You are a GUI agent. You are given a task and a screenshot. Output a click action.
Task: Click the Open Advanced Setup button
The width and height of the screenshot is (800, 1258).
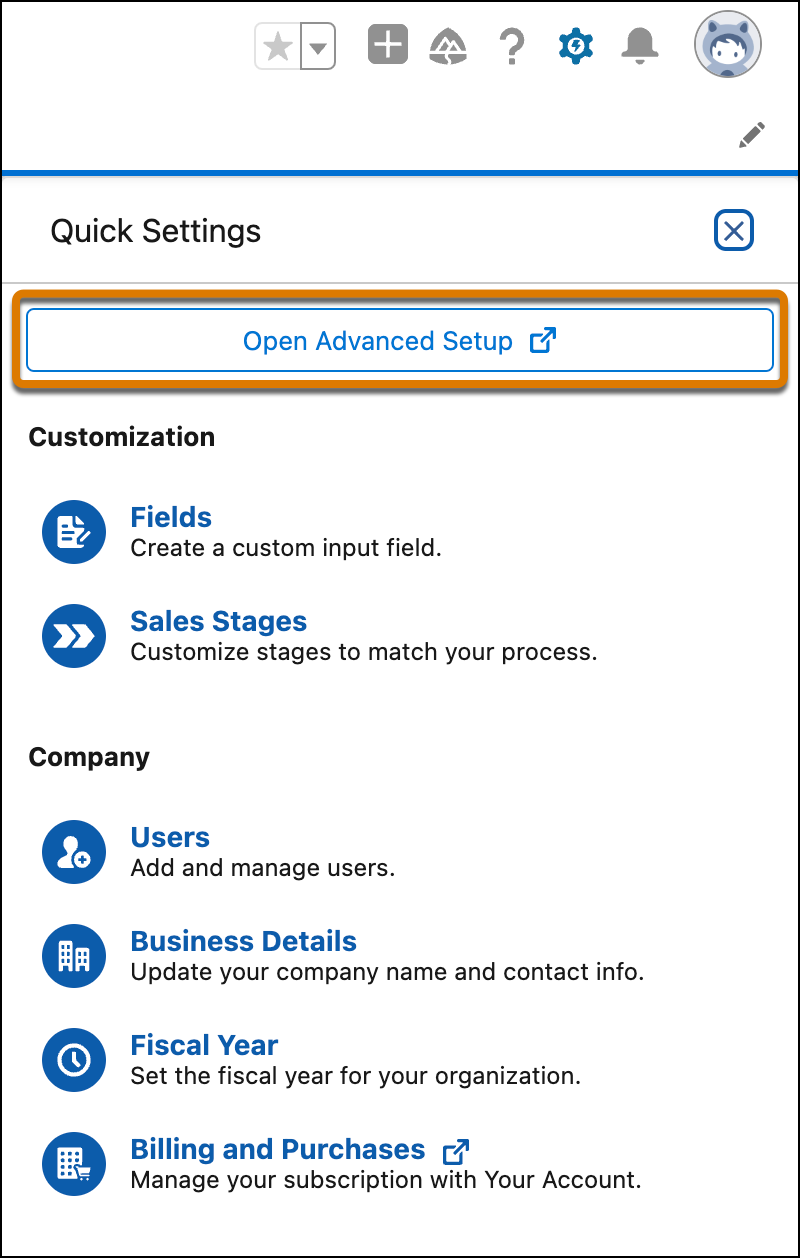coord(400,340)
